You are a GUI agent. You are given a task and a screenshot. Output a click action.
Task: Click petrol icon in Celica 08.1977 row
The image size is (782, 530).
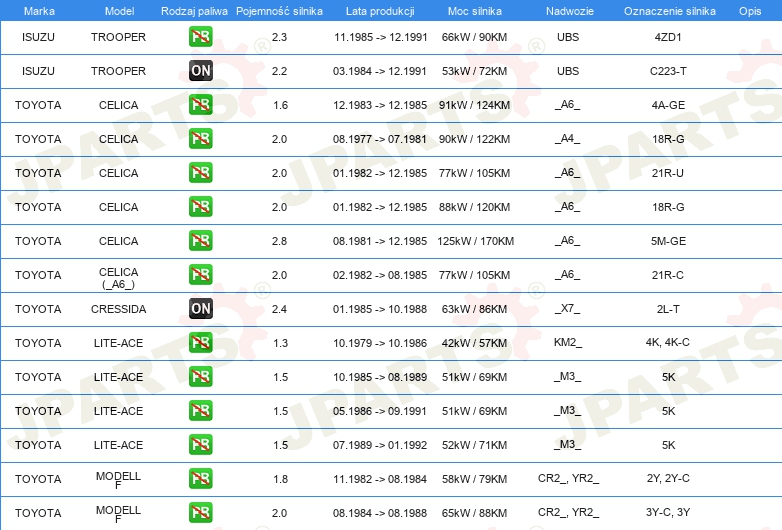200,138
